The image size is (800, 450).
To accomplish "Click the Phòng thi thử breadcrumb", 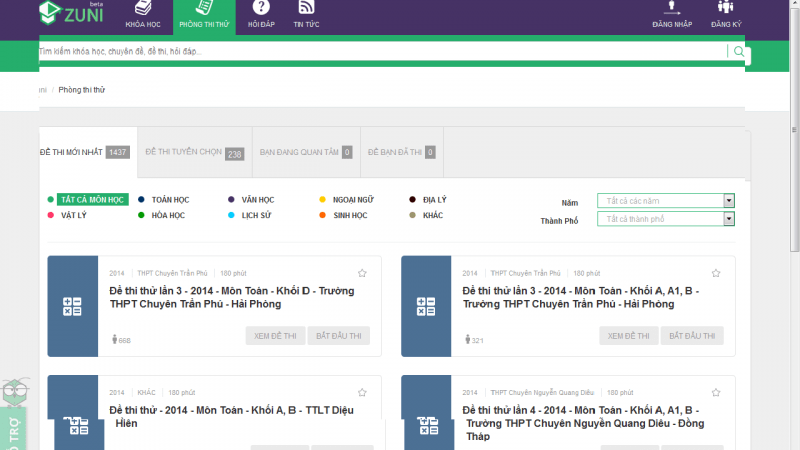I will [82, 90].
